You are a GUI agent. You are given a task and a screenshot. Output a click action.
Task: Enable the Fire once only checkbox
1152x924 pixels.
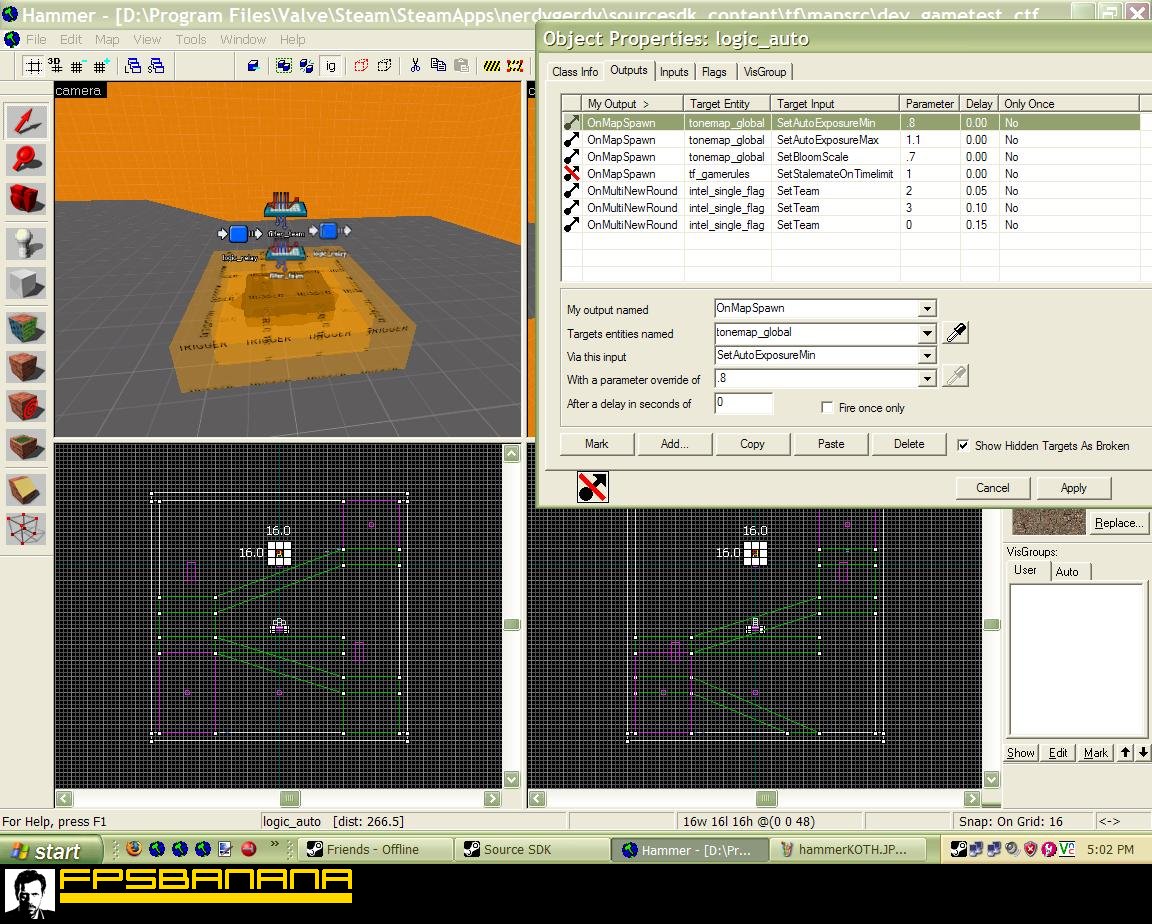point(827,408)
